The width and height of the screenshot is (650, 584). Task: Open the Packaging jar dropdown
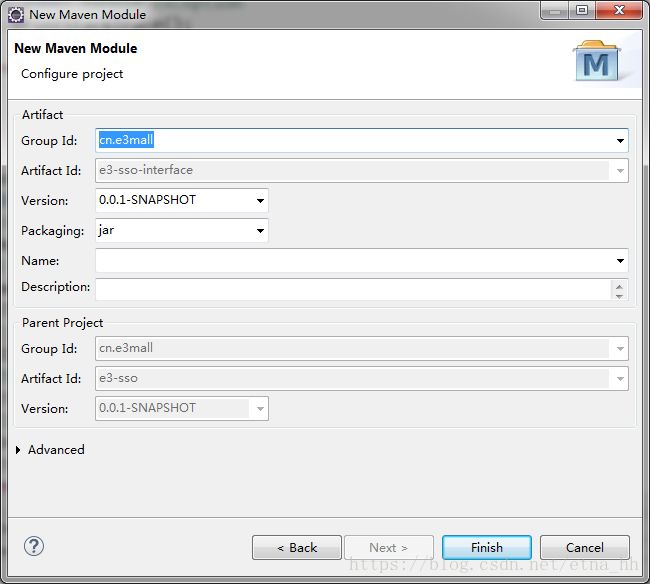pyautogui.click(x=260, y=231)
